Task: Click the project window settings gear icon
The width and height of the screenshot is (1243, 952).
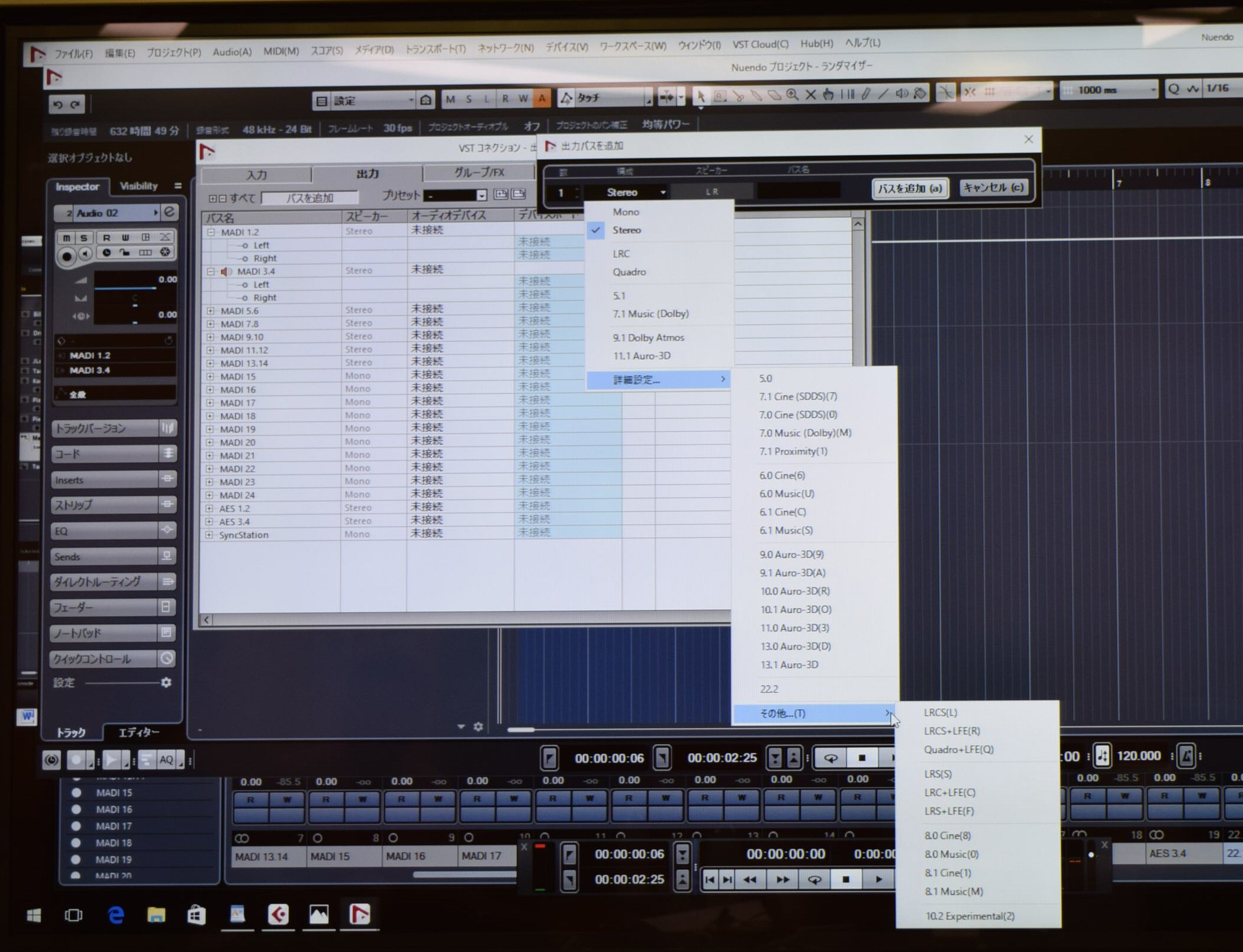Action: (478, 726)
